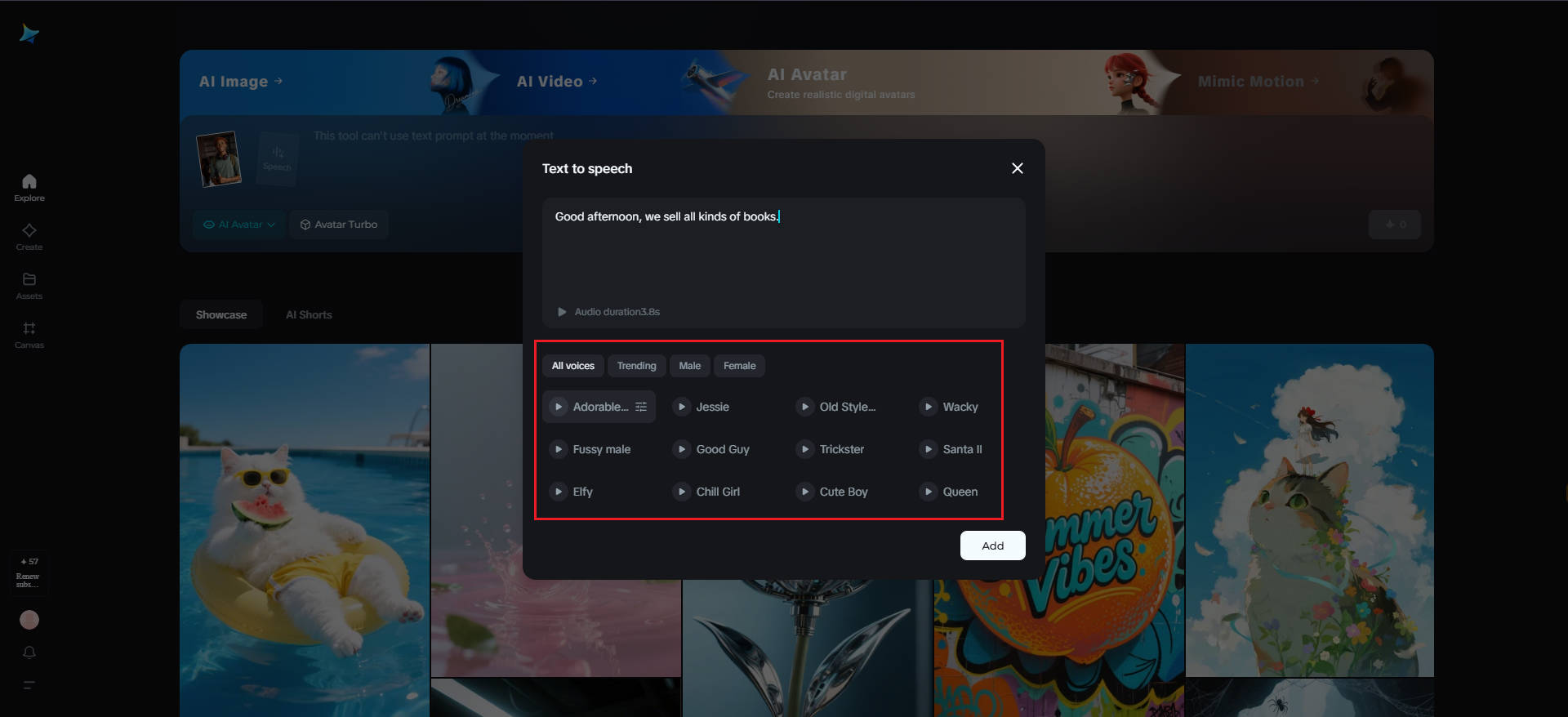Click the generate button with credit cost

(1395, 225)
